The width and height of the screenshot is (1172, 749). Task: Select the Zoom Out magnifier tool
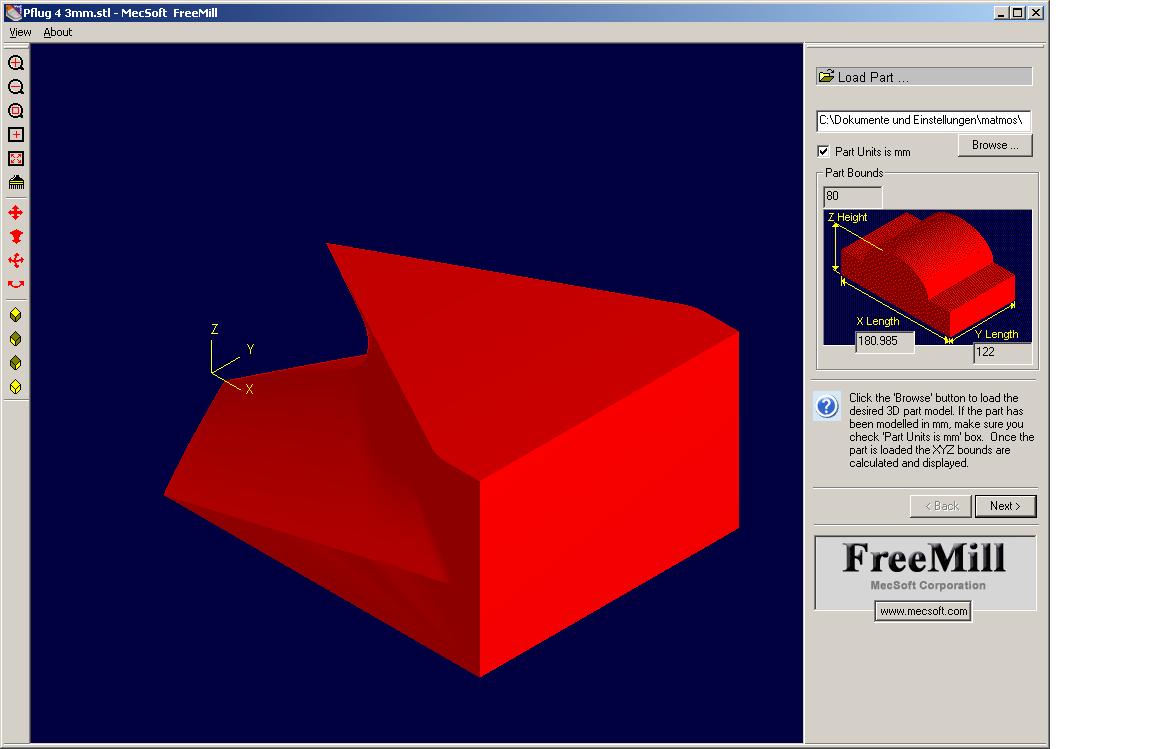tap(16, 87)
